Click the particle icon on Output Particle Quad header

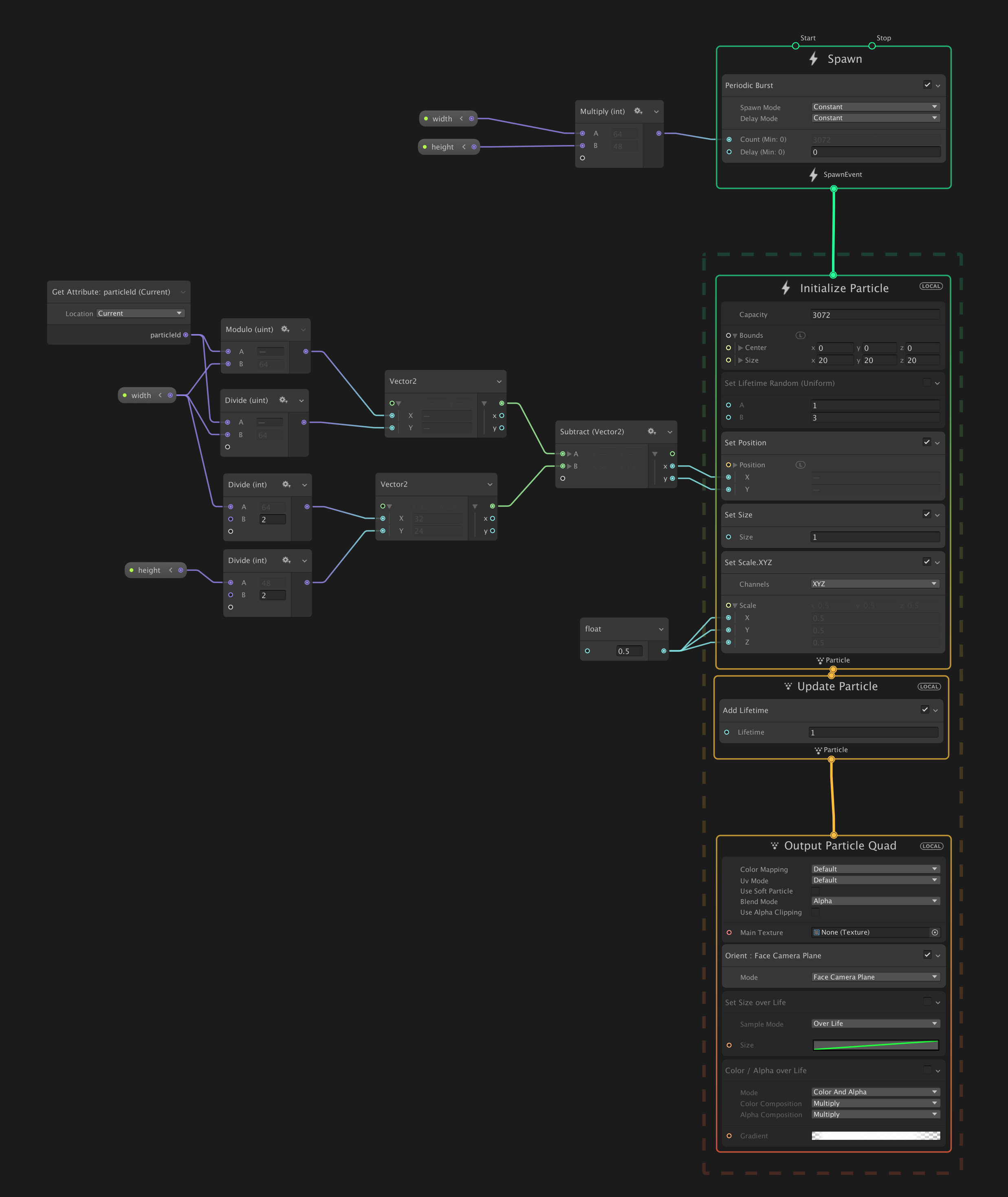coord(774,846)
